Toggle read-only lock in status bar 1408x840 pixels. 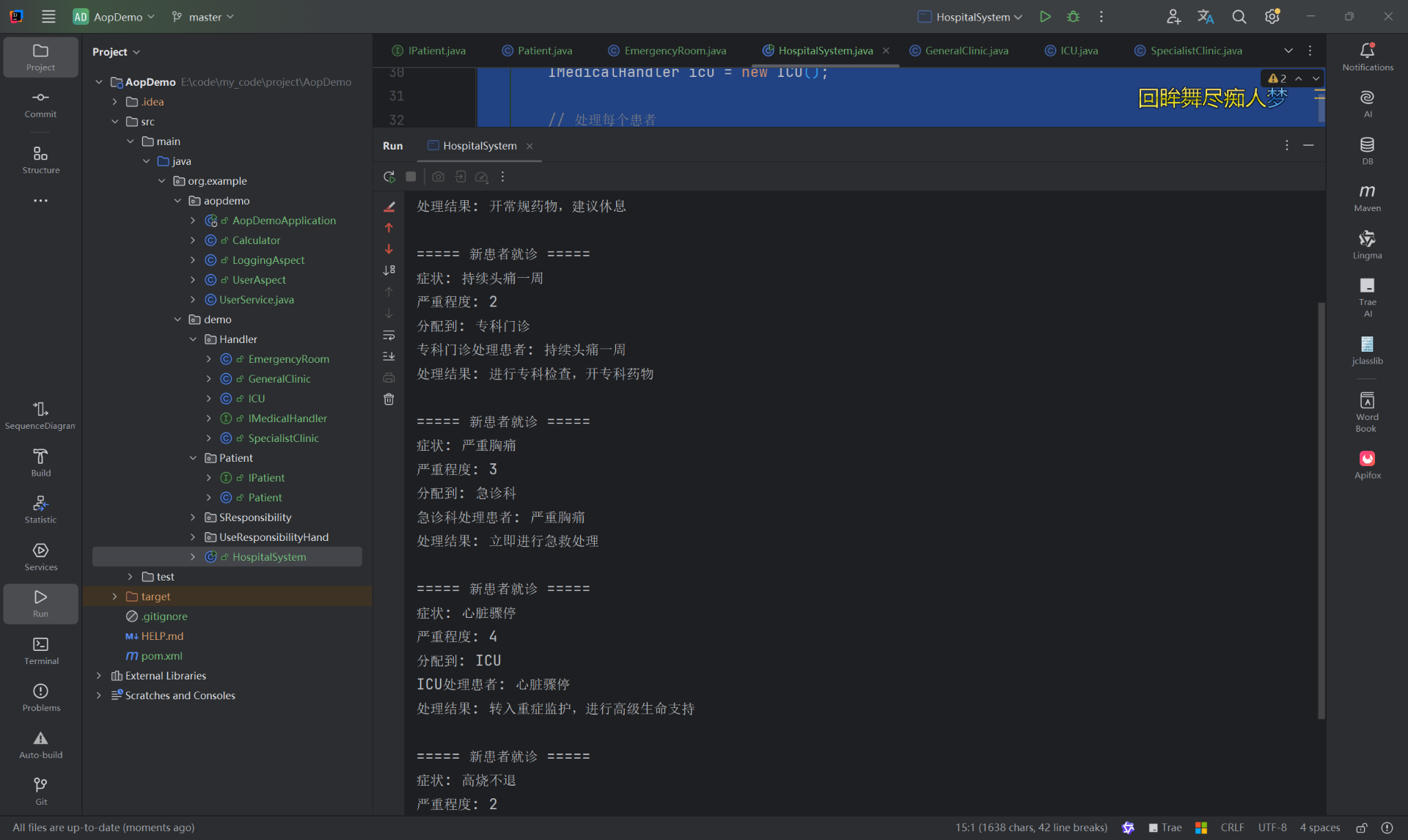click(x=1361, y=828)
